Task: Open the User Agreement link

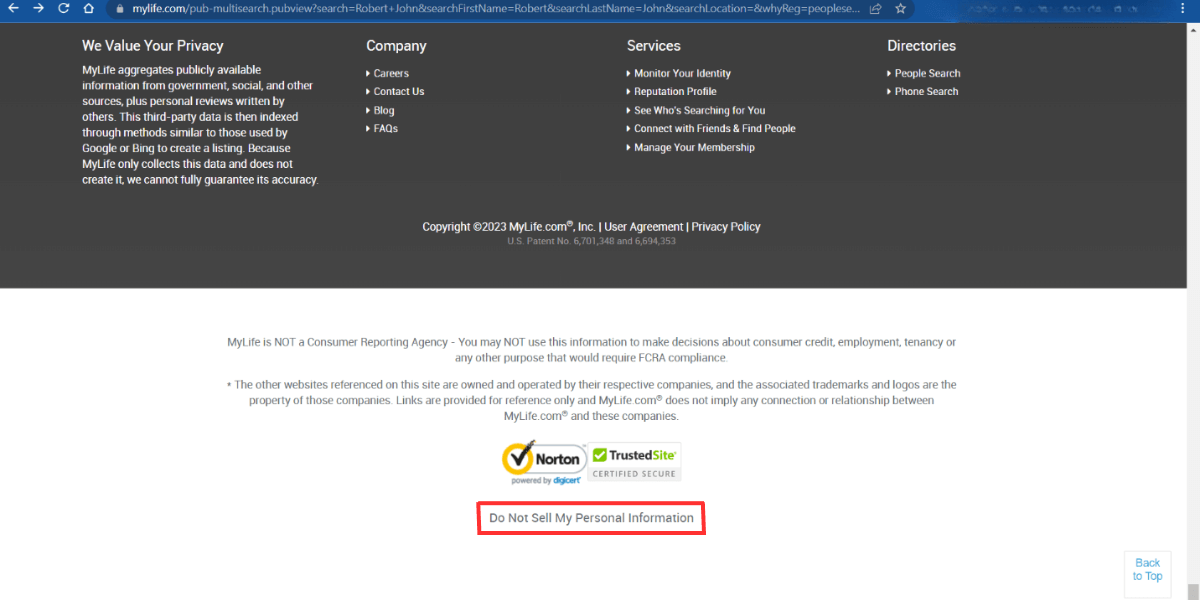Action: (644, 227)
